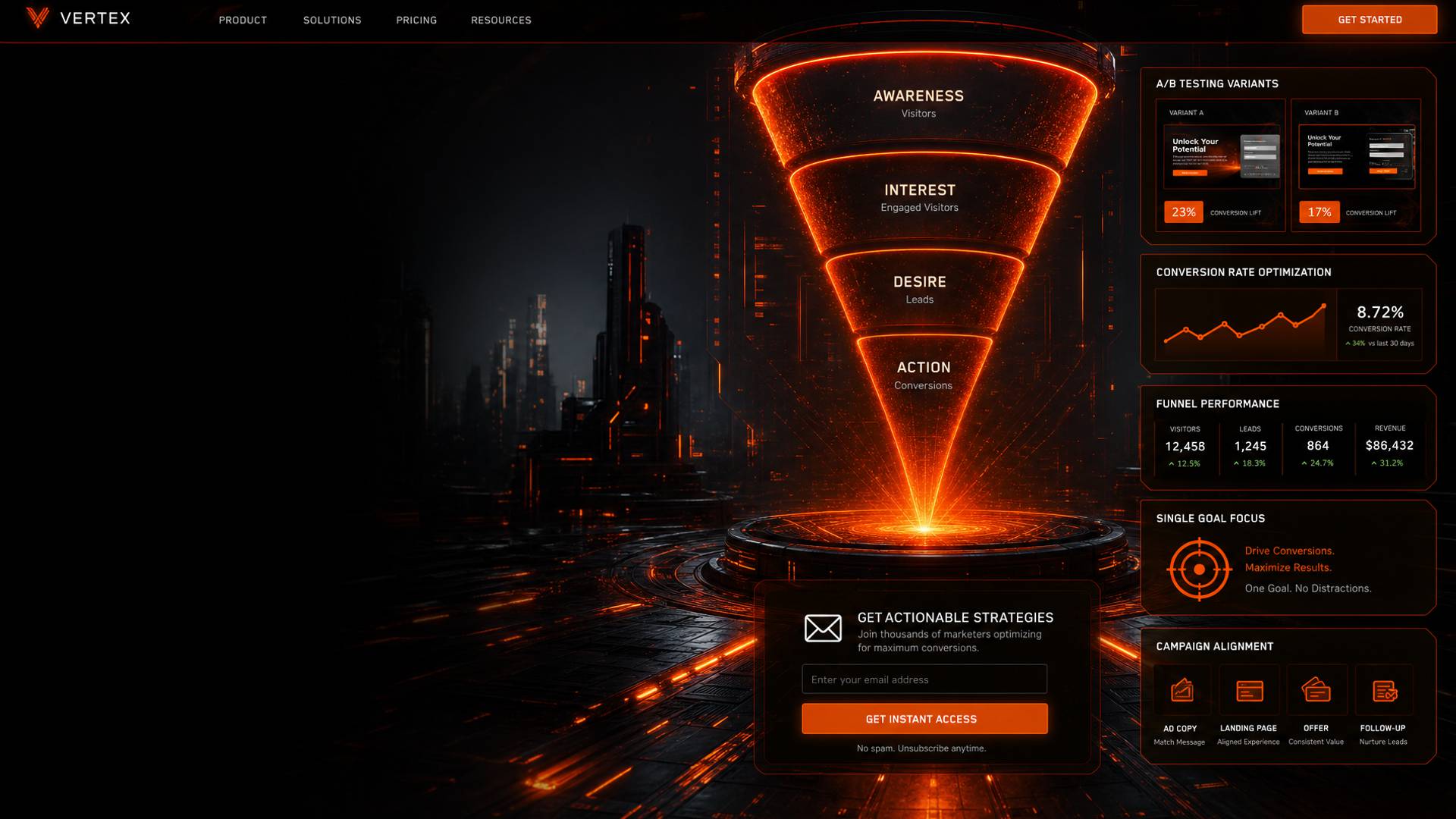Click the 'Aligned Experience' caption
Image resolution: width=1456 pixels, height=819 pixels.
(1248, 742)
